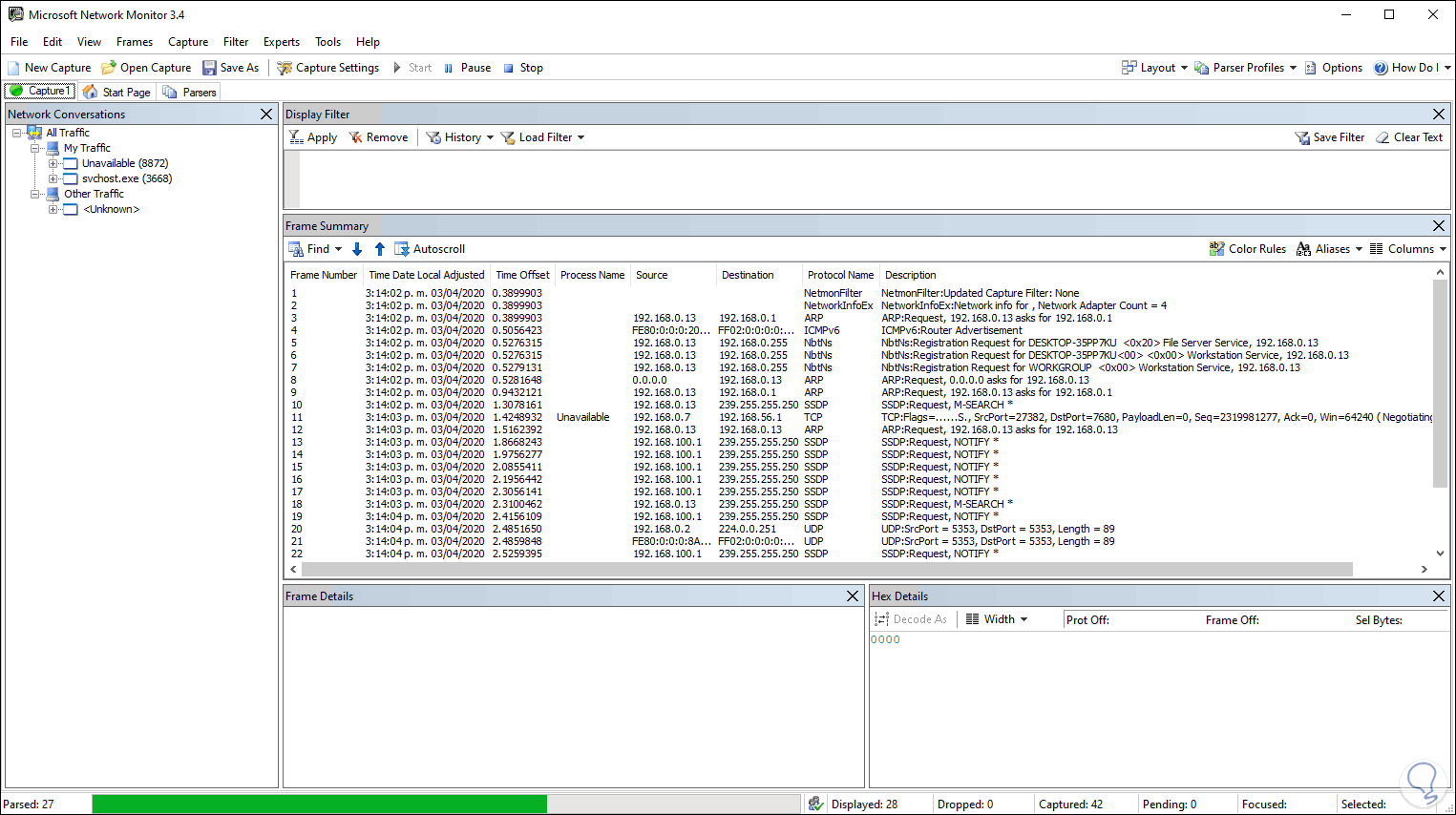The width and height of the screenshot is (1456, 815).
Task: Expand the svchost.exe (3668) node
Action: coord(53,178)
